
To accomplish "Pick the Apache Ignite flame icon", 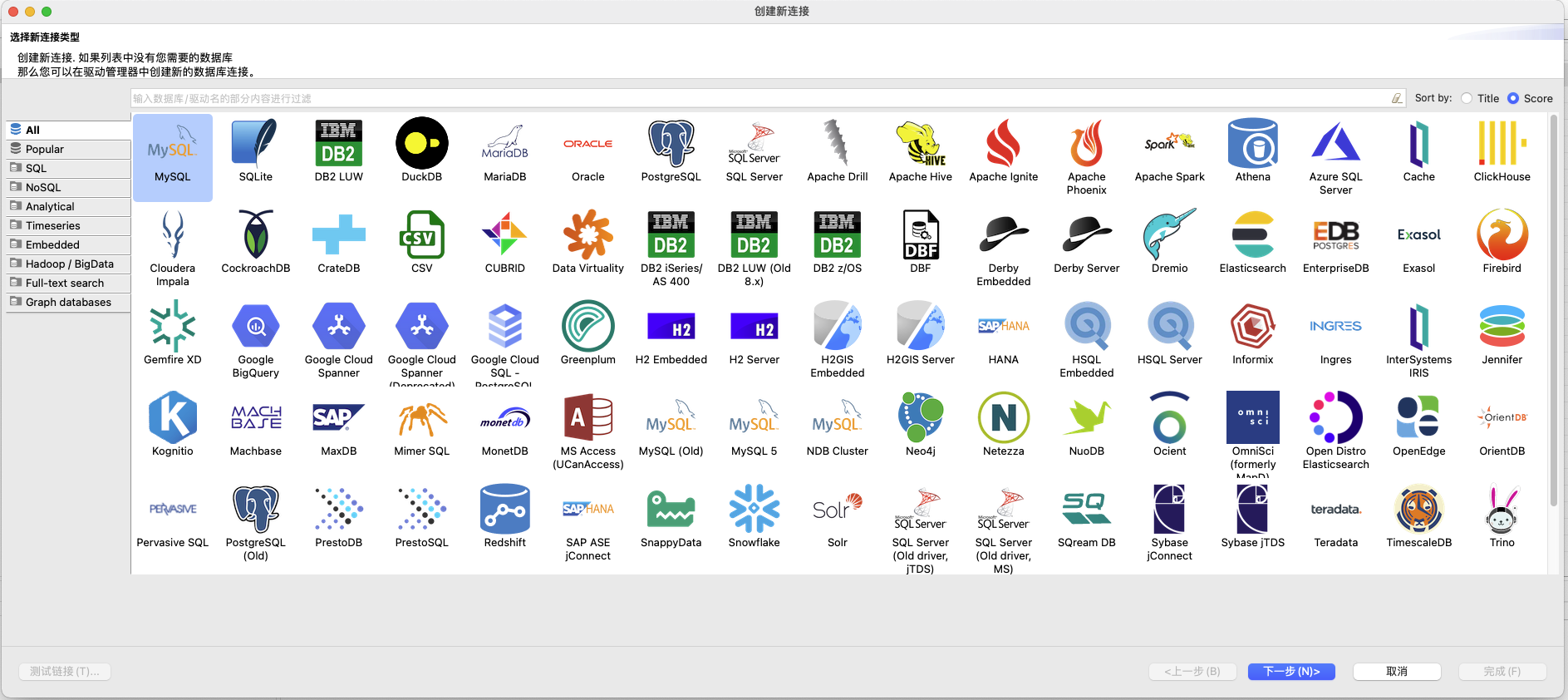I will click(x=1004, y=144).
